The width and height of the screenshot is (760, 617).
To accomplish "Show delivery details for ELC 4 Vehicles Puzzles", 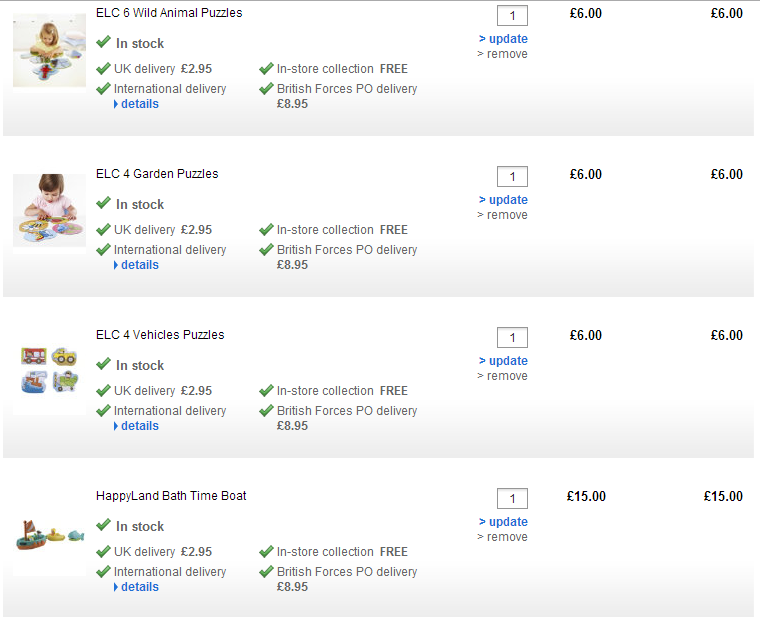I will coord(136,426).
